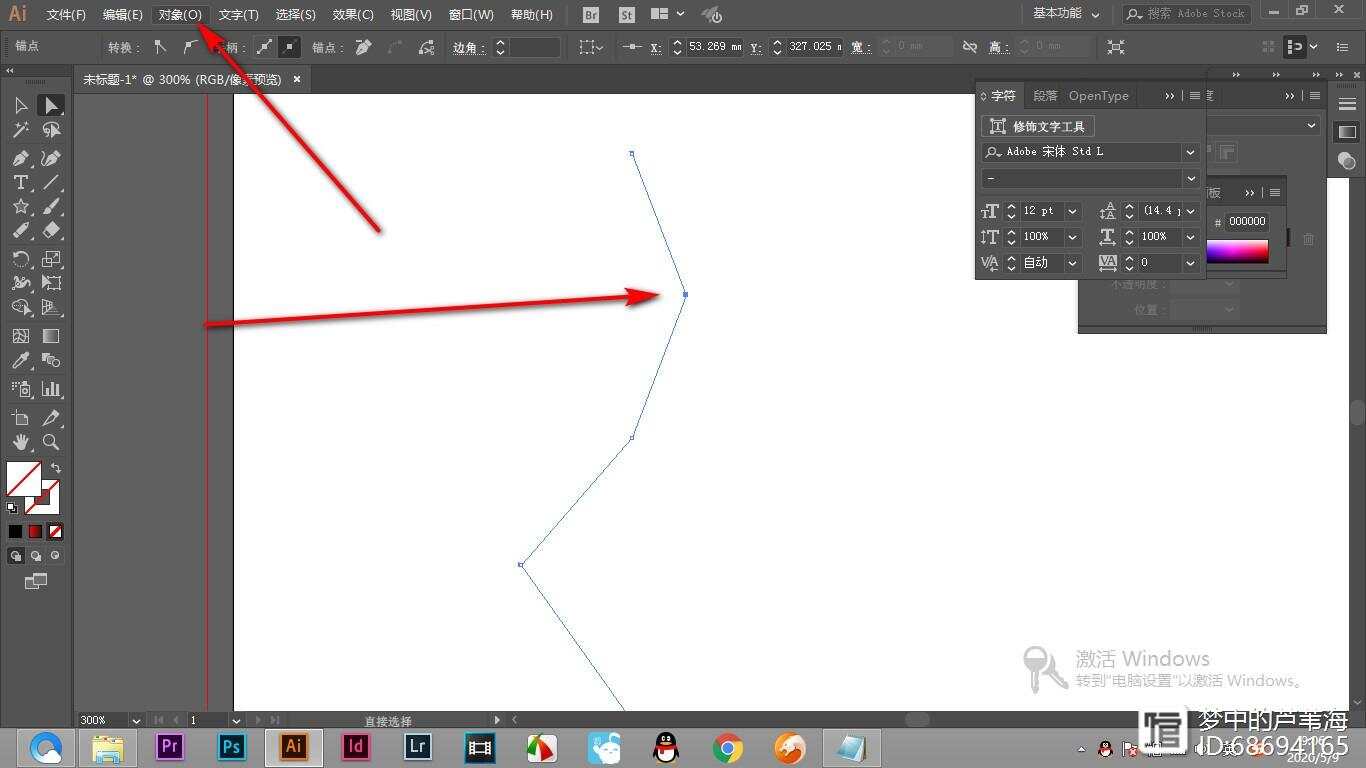Switch to the OpenType panel tab
1366x768 pixels.
tap(1098, 96)
